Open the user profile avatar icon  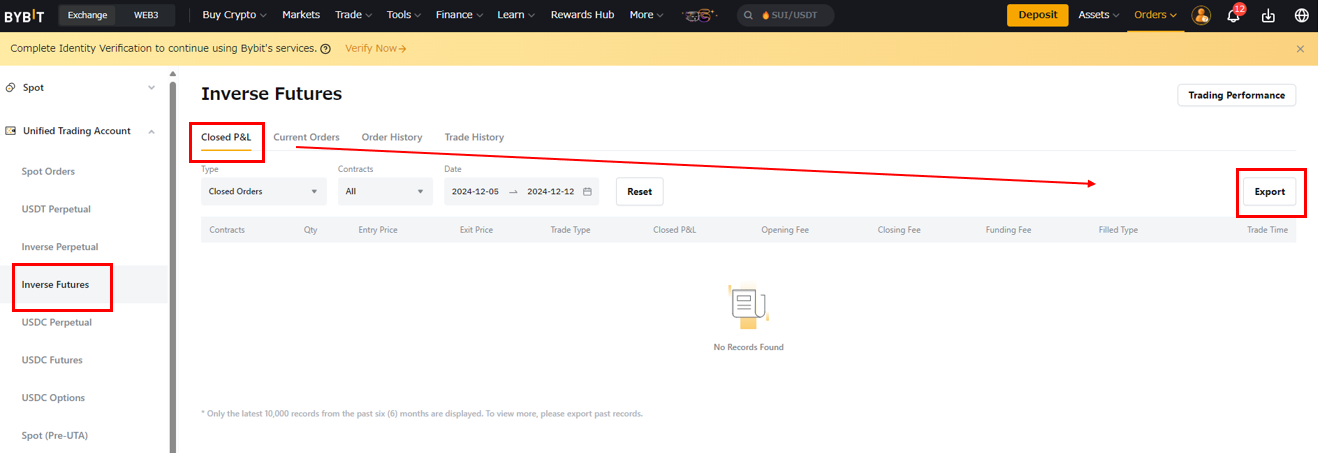1201,15
